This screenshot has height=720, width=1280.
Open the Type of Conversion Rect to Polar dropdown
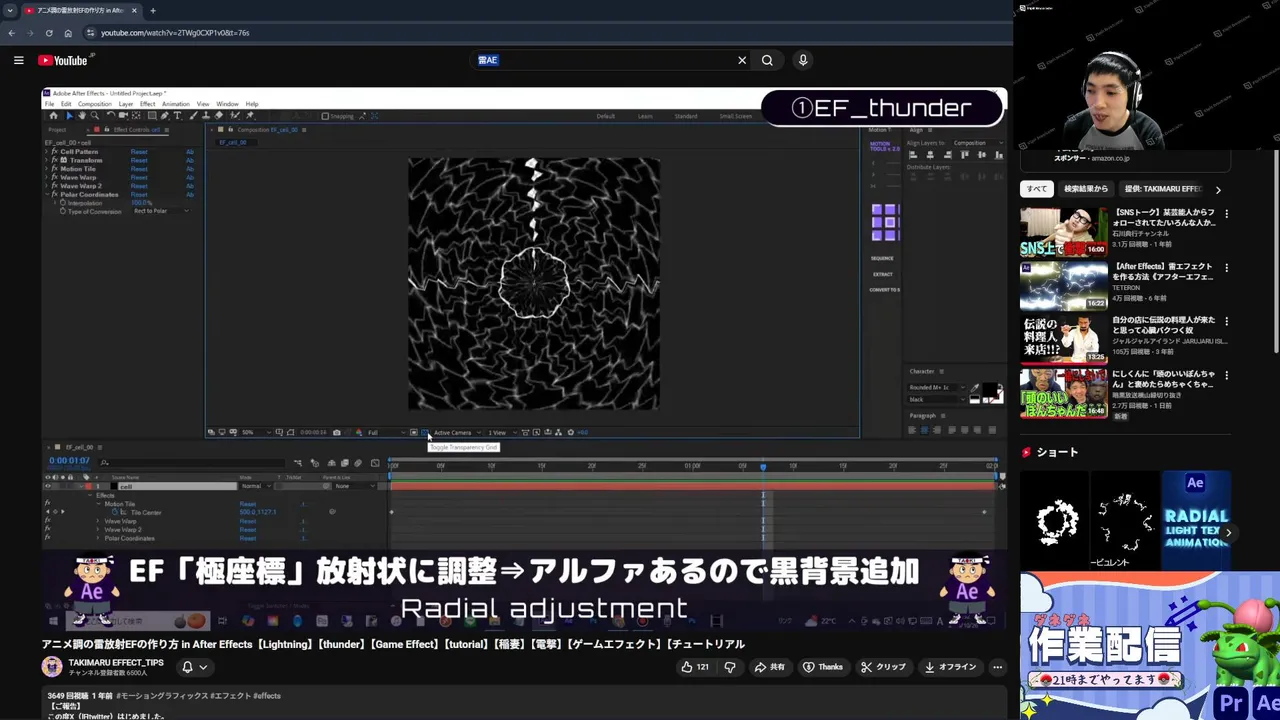(x=160, y=211)
